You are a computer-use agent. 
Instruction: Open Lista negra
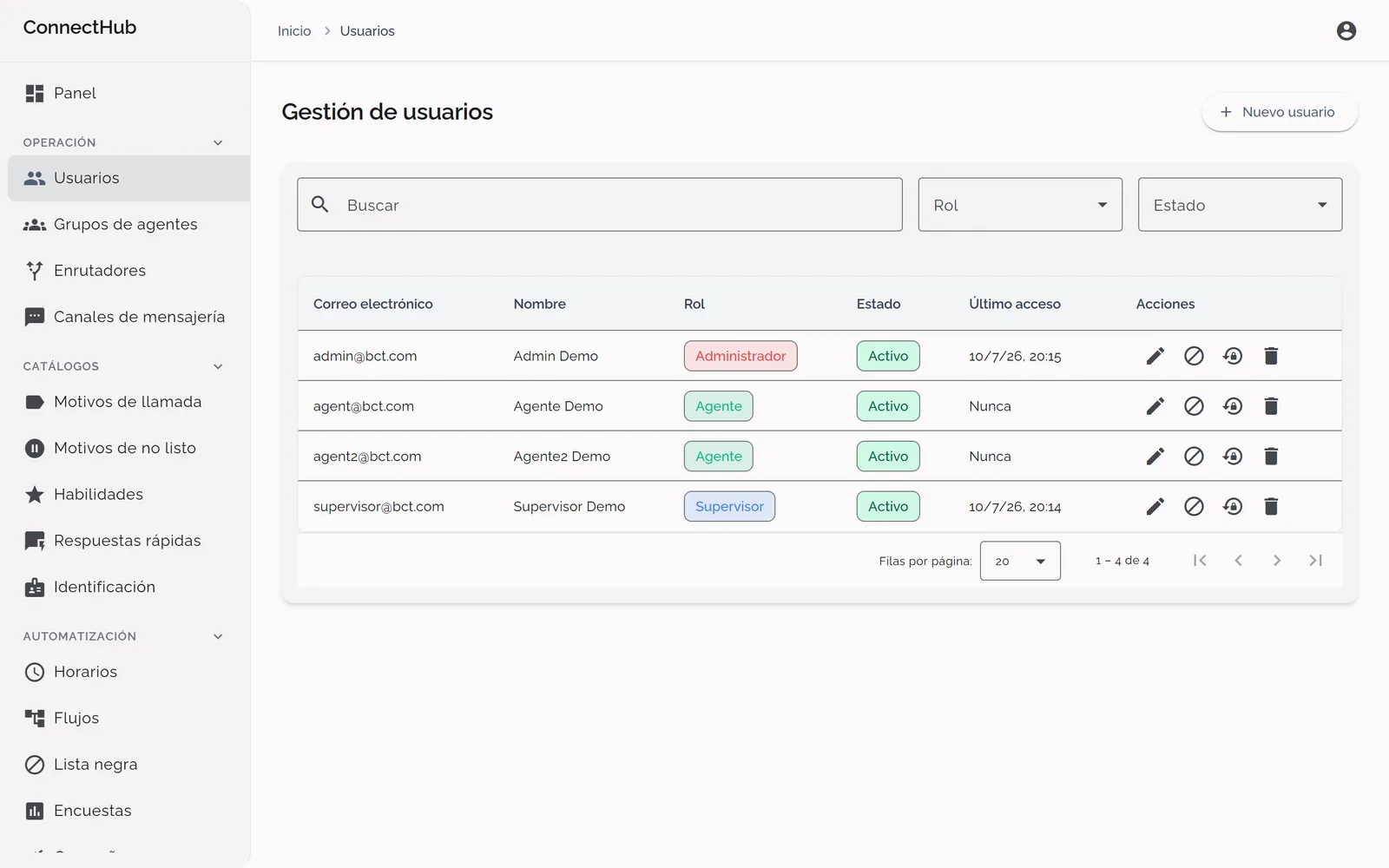click(128, 765)
